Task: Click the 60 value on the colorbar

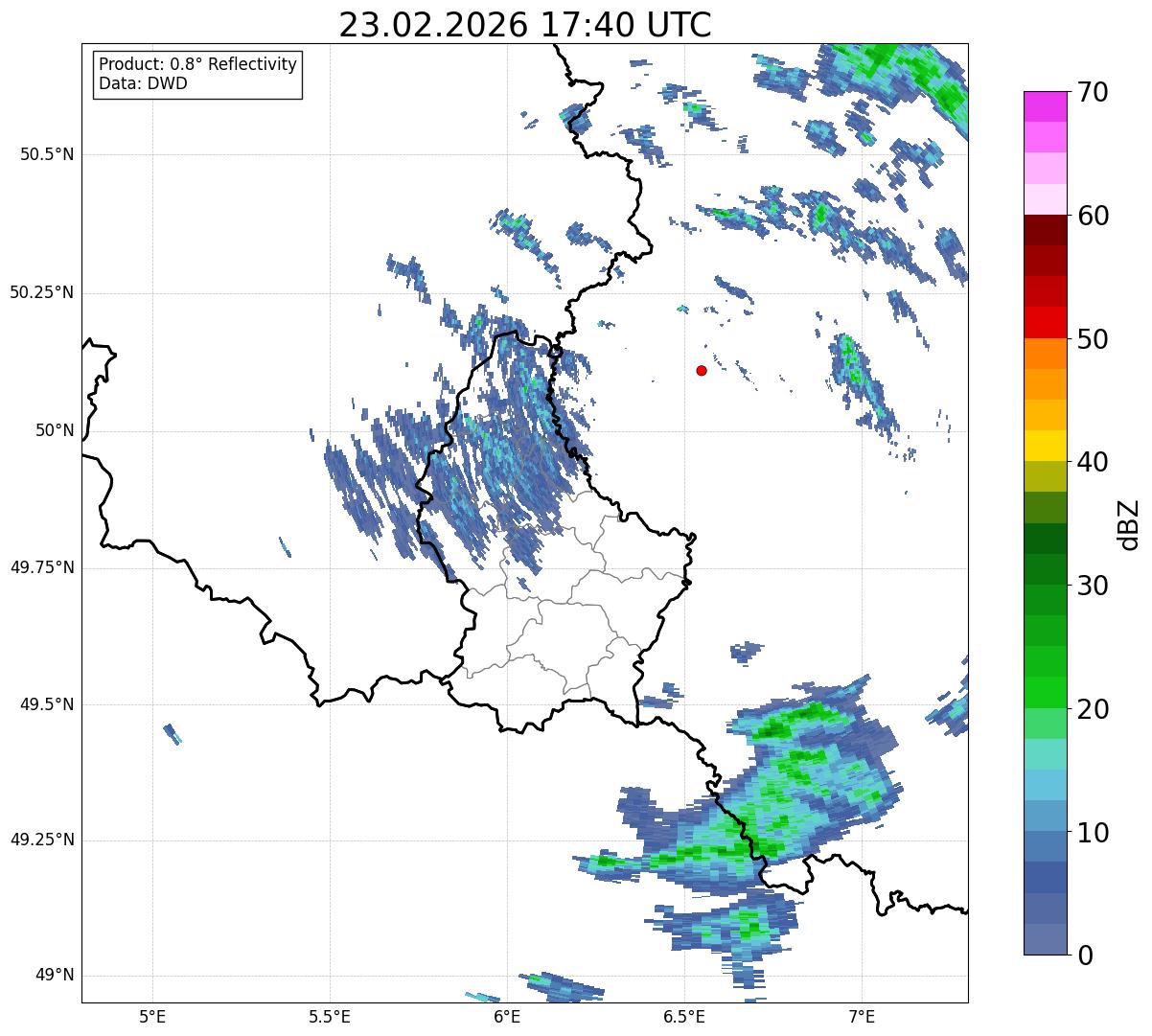Action: point(1093,216)
